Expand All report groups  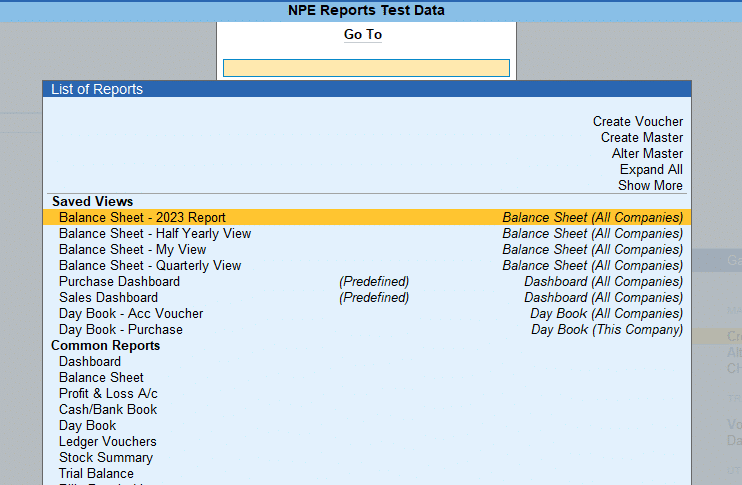point(651,170)
